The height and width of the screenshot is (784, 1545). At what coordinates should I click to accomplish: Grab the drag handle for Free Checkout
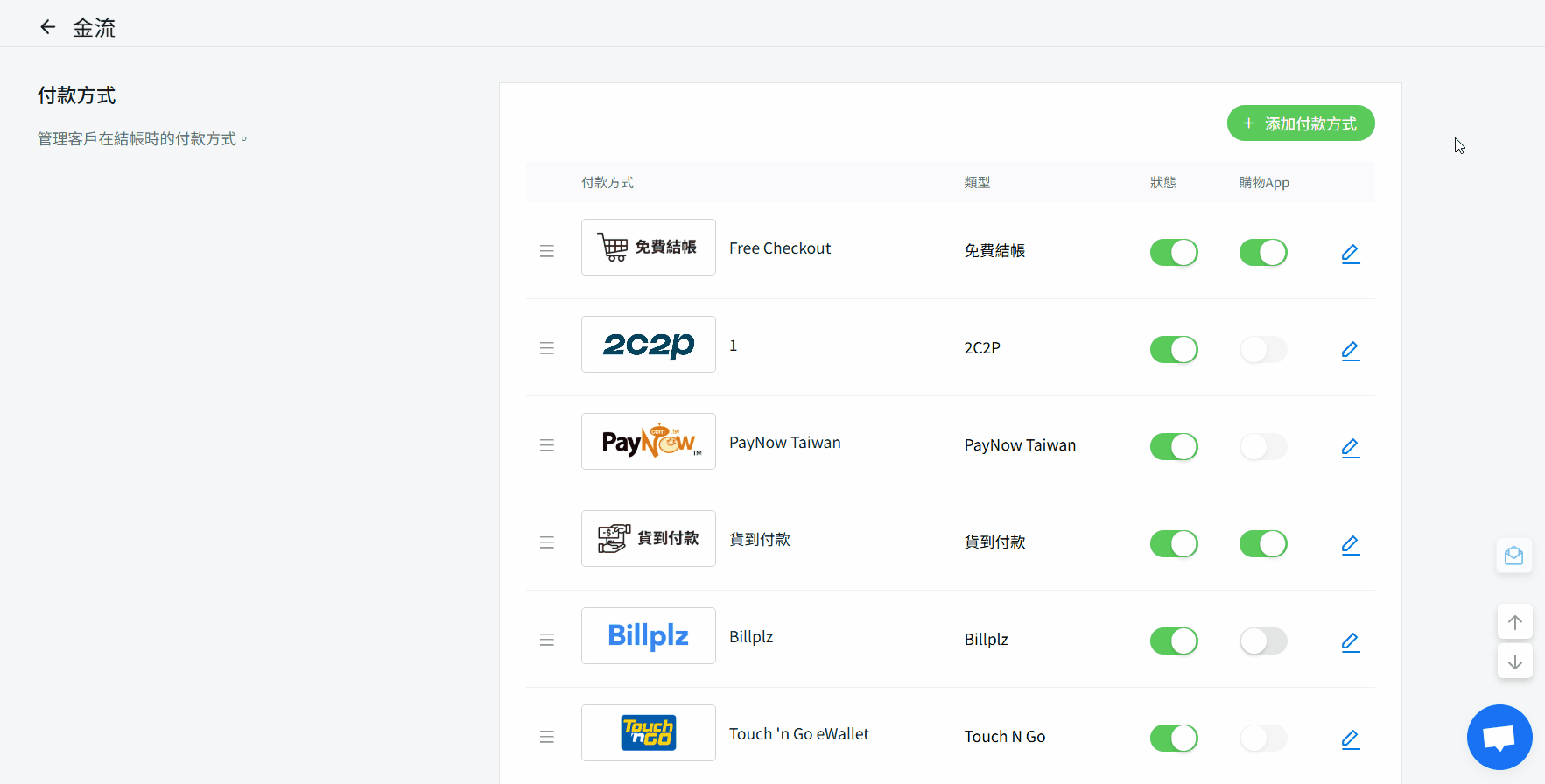pos(547,252)
